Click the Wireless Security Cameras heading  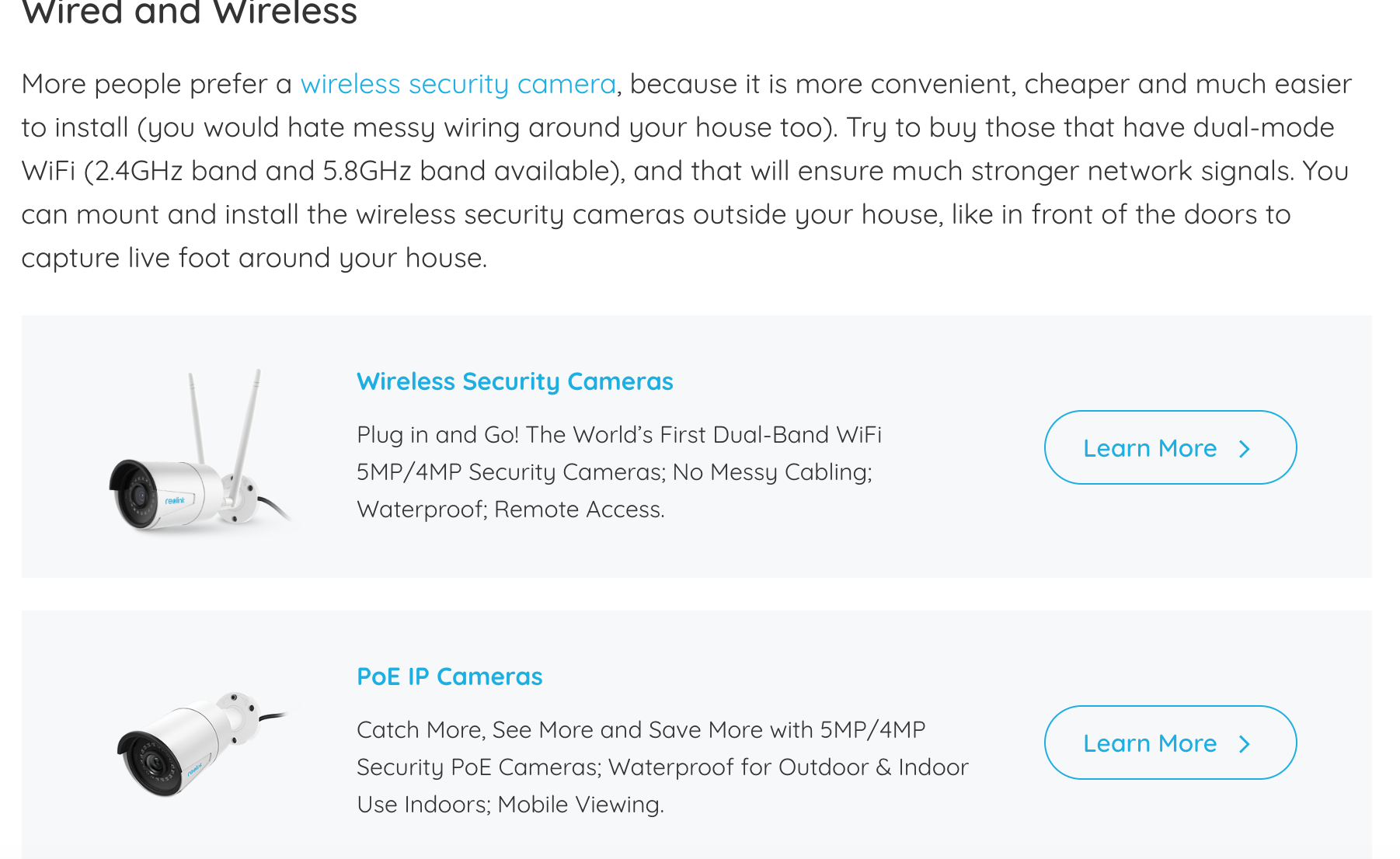point(515,381)
